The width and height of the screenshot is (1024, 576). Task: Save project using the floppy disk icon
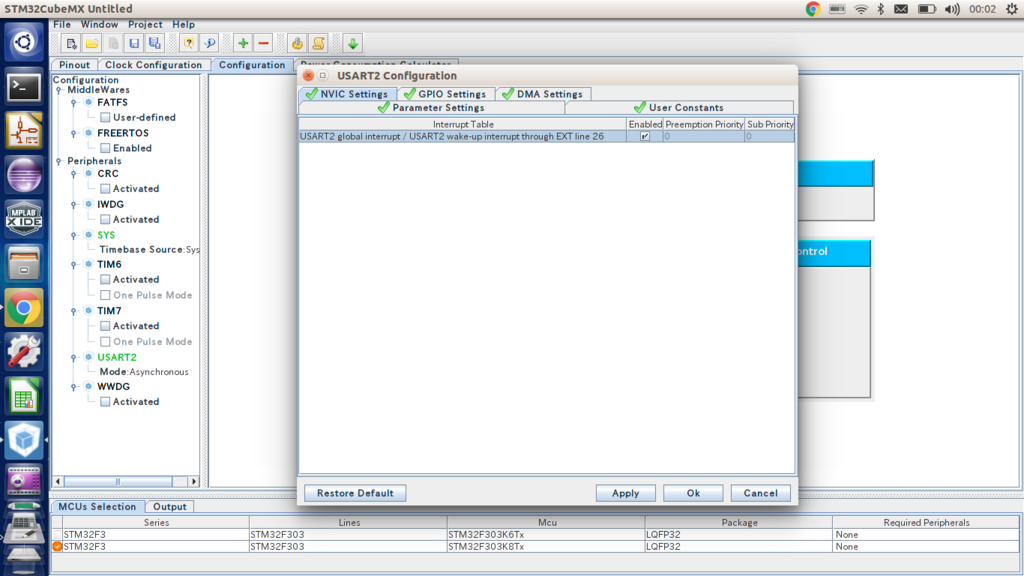[134, 44]
